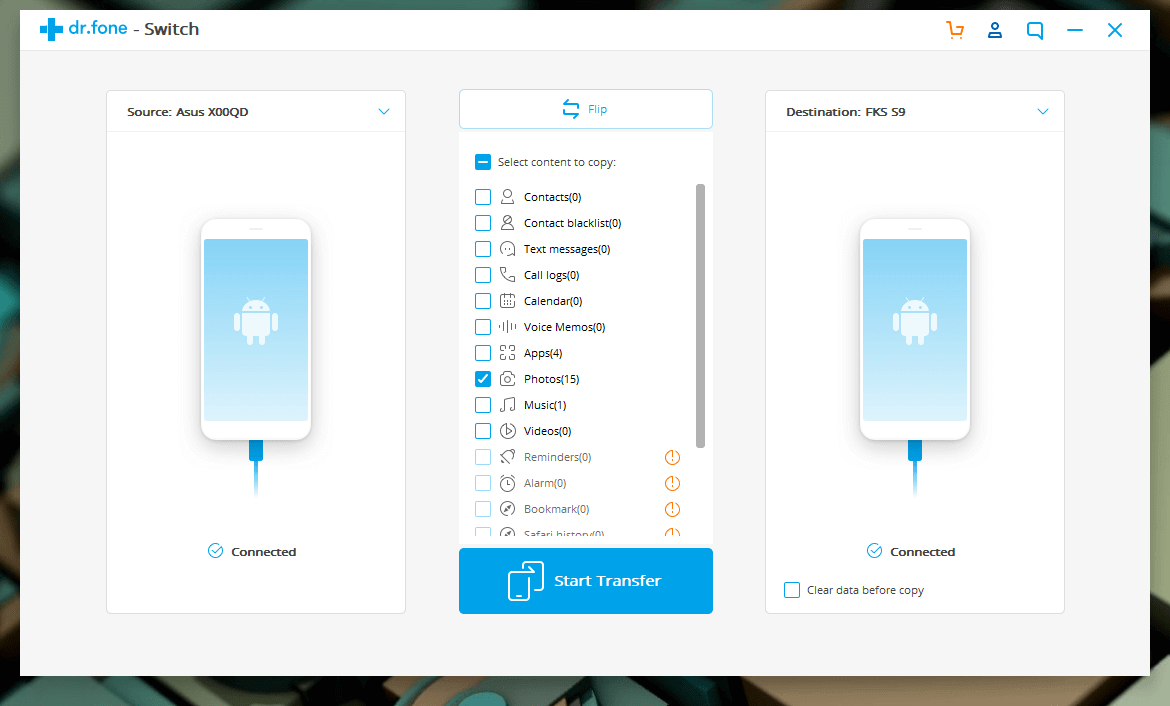Uncheck the Photos checkbox

click(x=483, y=379)
